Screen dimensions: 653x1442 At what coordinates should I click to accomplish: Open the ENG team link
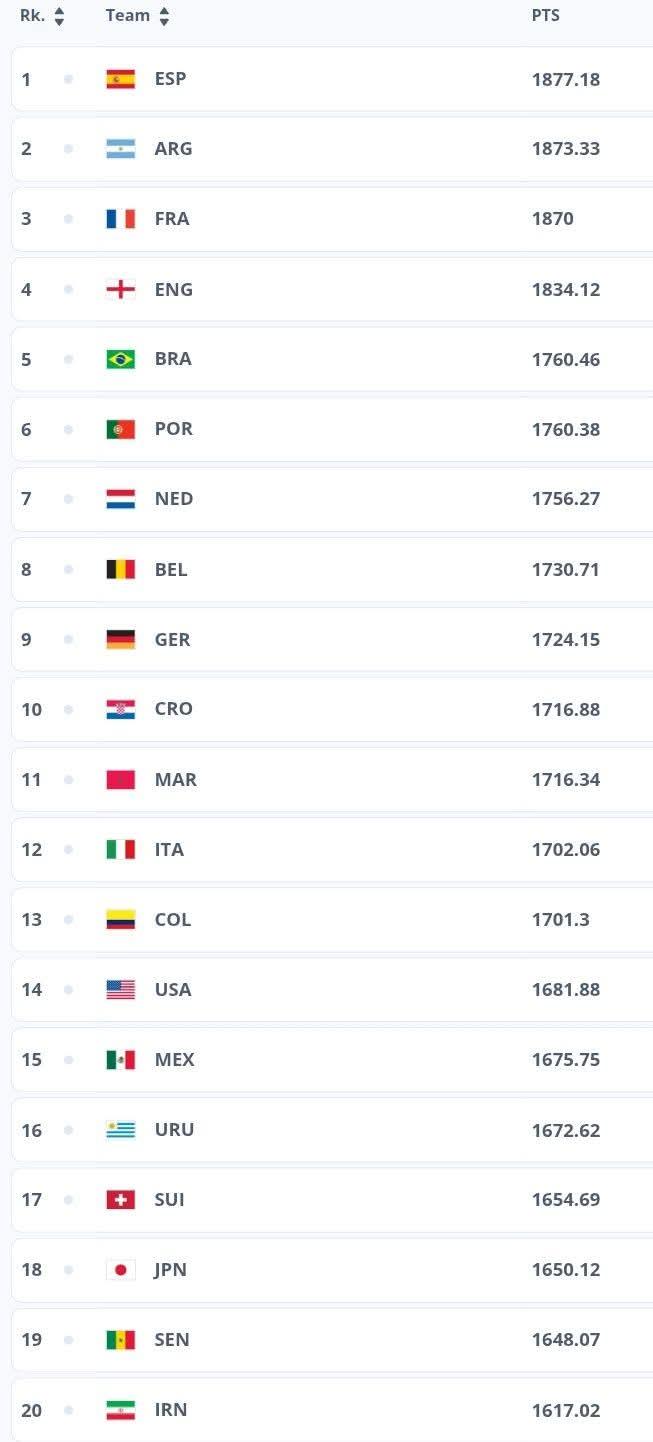pyautogui.click(x=173, y=289)
